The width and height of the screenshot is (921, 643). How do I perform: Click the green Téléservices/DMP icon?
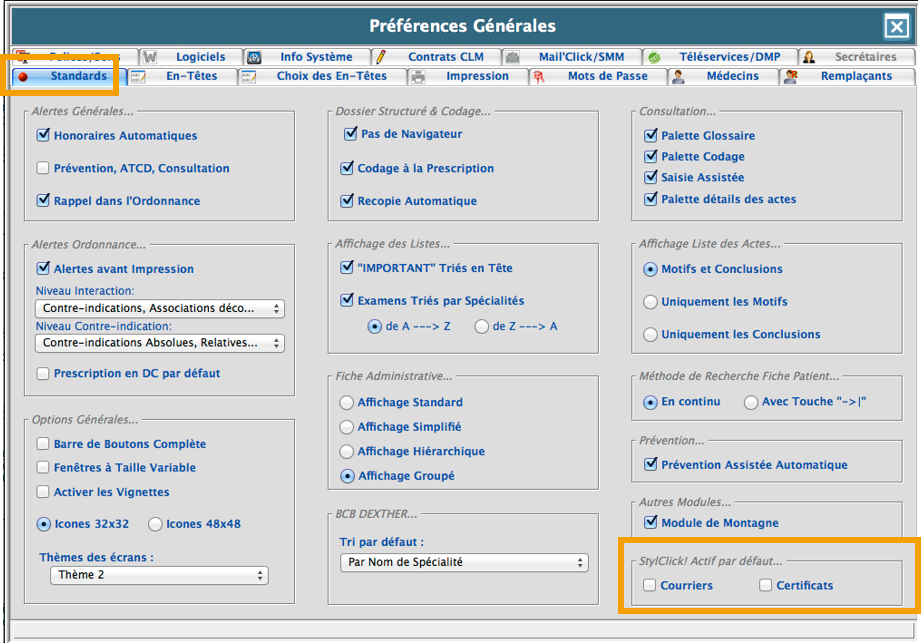653,57
